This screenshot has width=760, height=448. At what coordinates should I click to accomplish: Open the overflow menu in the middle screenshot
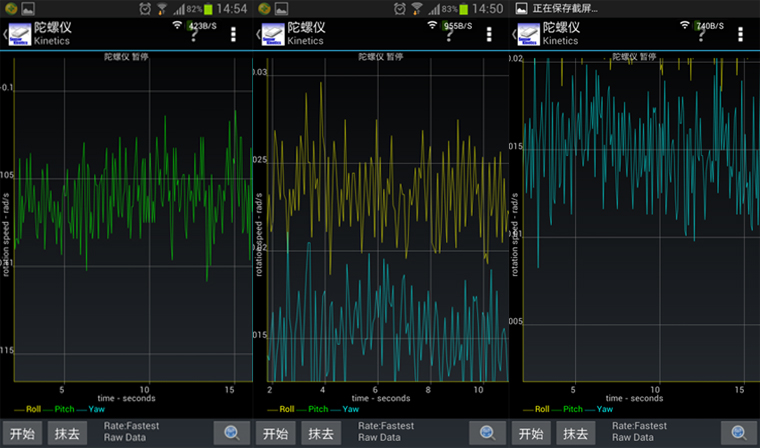[489, 34]
